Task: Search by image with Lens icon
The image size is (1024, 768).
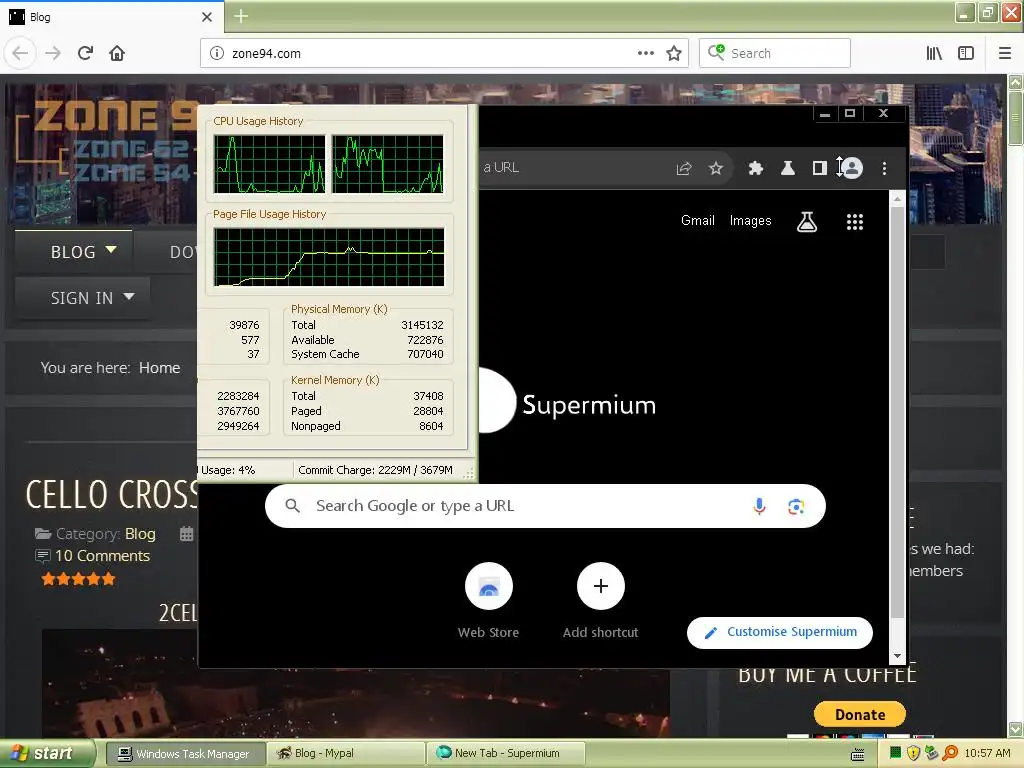Action: coord(796,506)
